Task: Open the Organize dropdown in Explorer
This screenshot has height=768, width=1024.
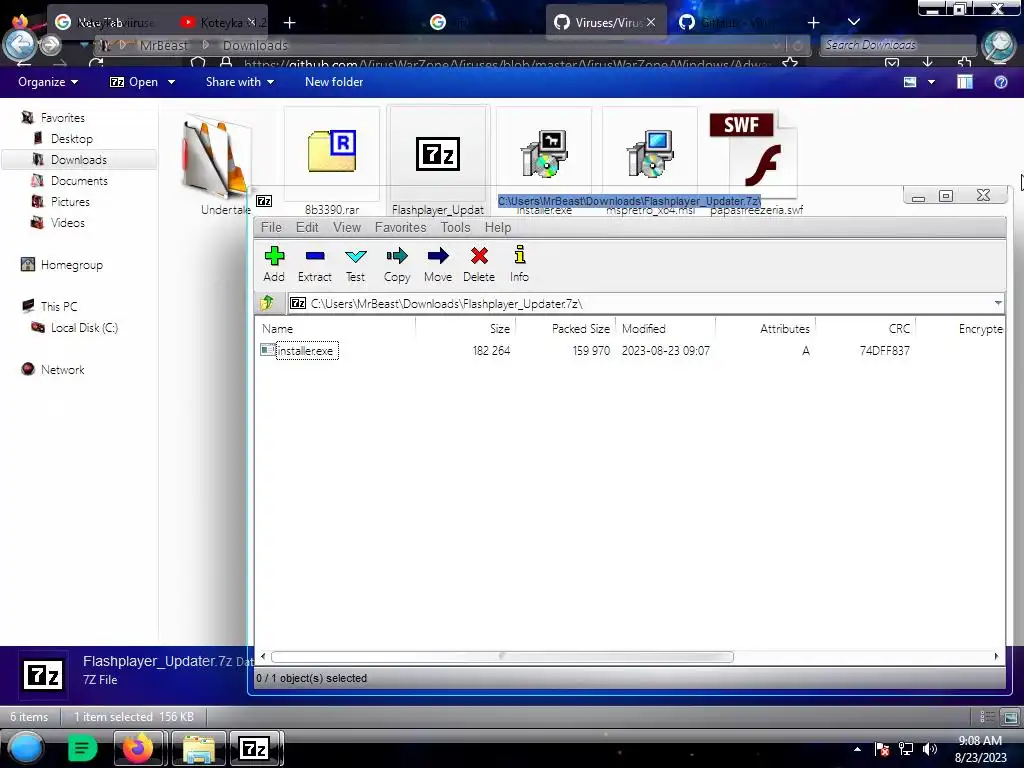Action: [x=48, y=82]
